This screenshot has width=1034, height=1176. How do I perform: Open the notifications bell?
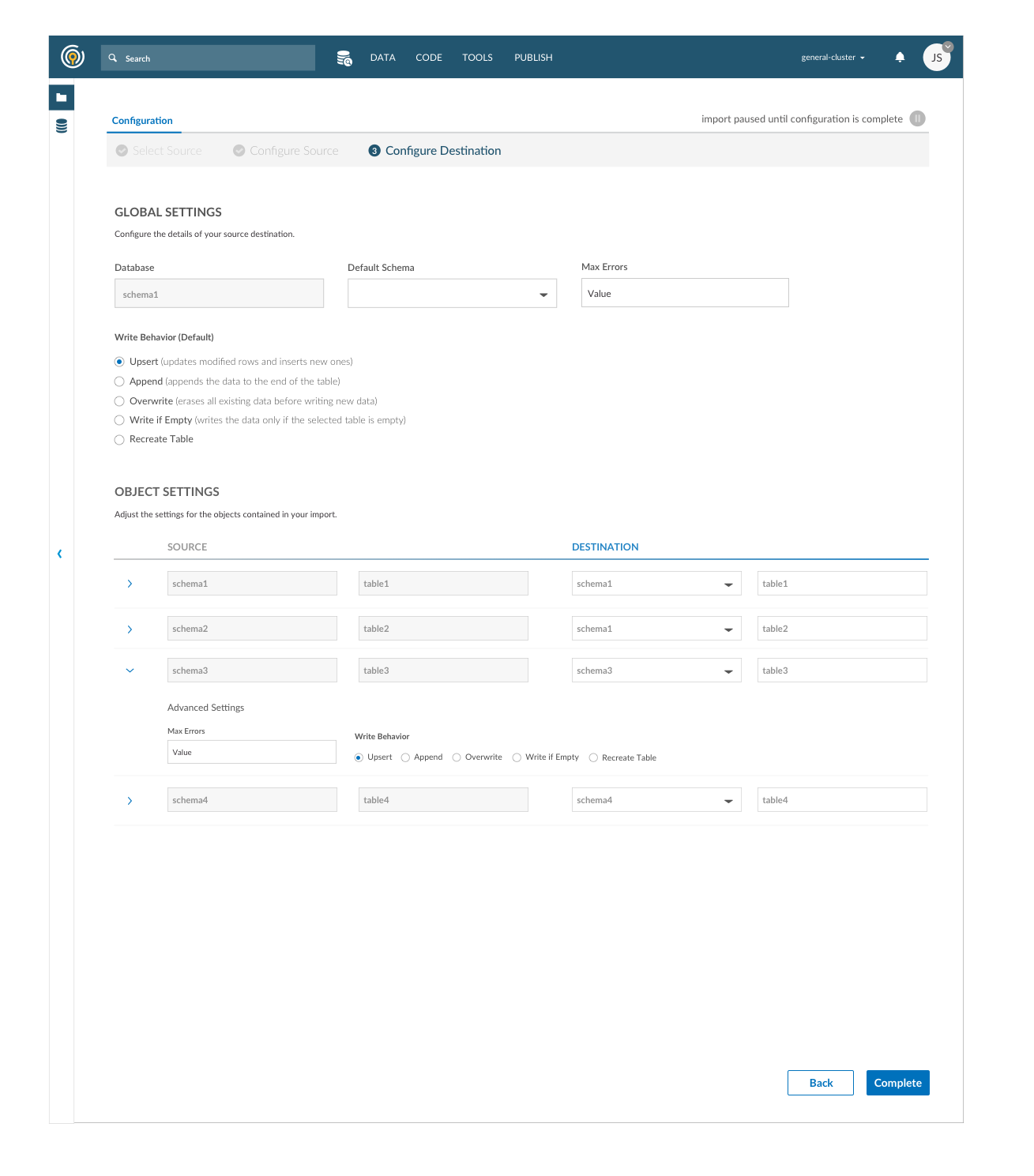[900, 57]
